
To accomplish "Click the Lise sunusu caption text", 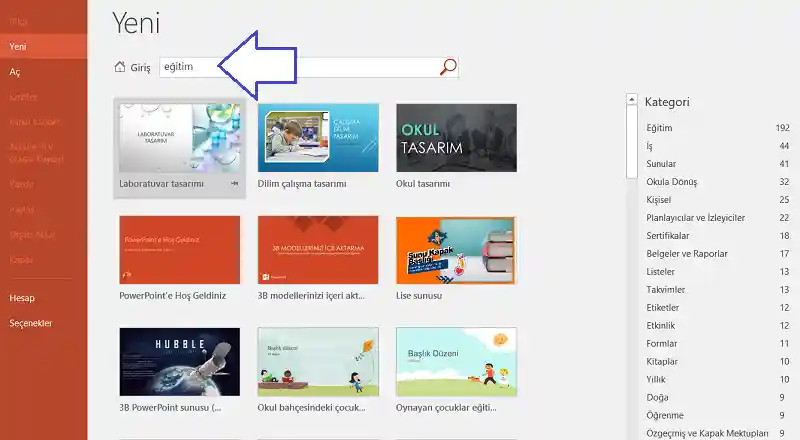I will click(419, 296).
